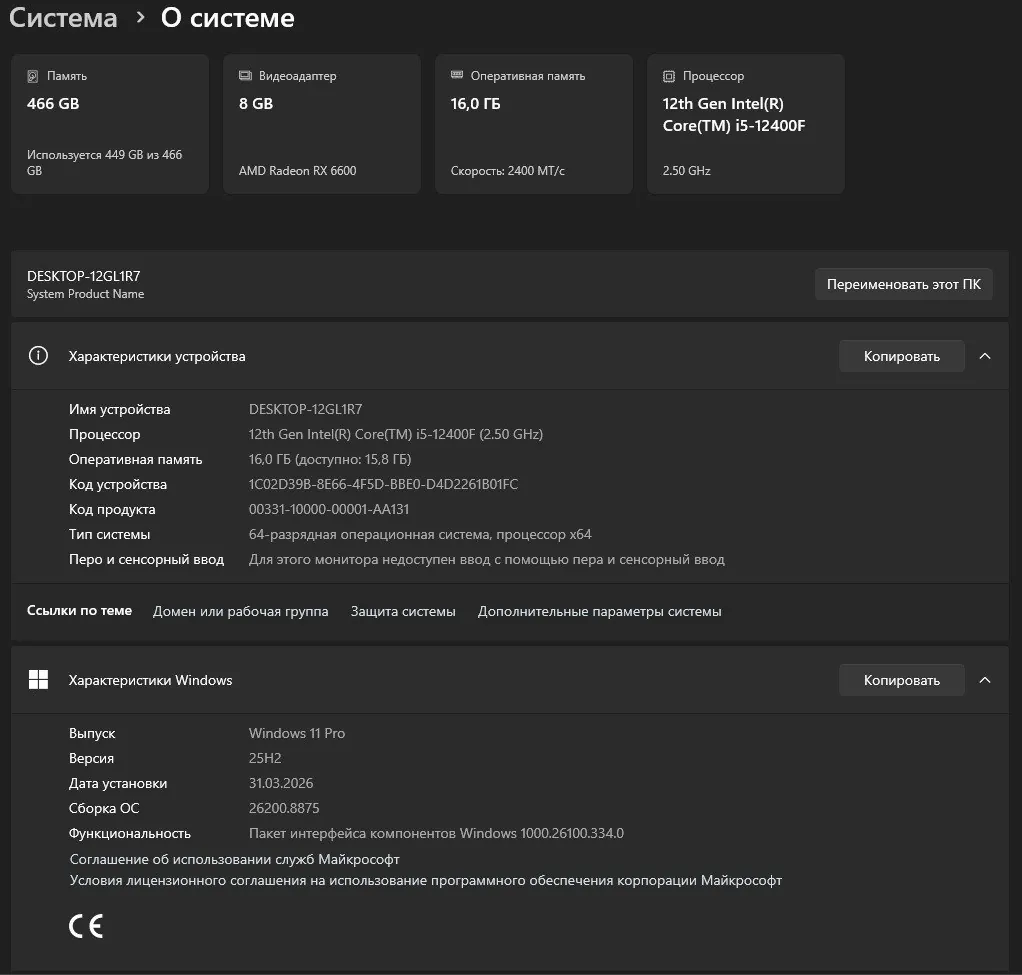Click PC name DESKTOP-12GL1R7 in header
Viewport: 1022px width, 975px height.
(83, 276)
